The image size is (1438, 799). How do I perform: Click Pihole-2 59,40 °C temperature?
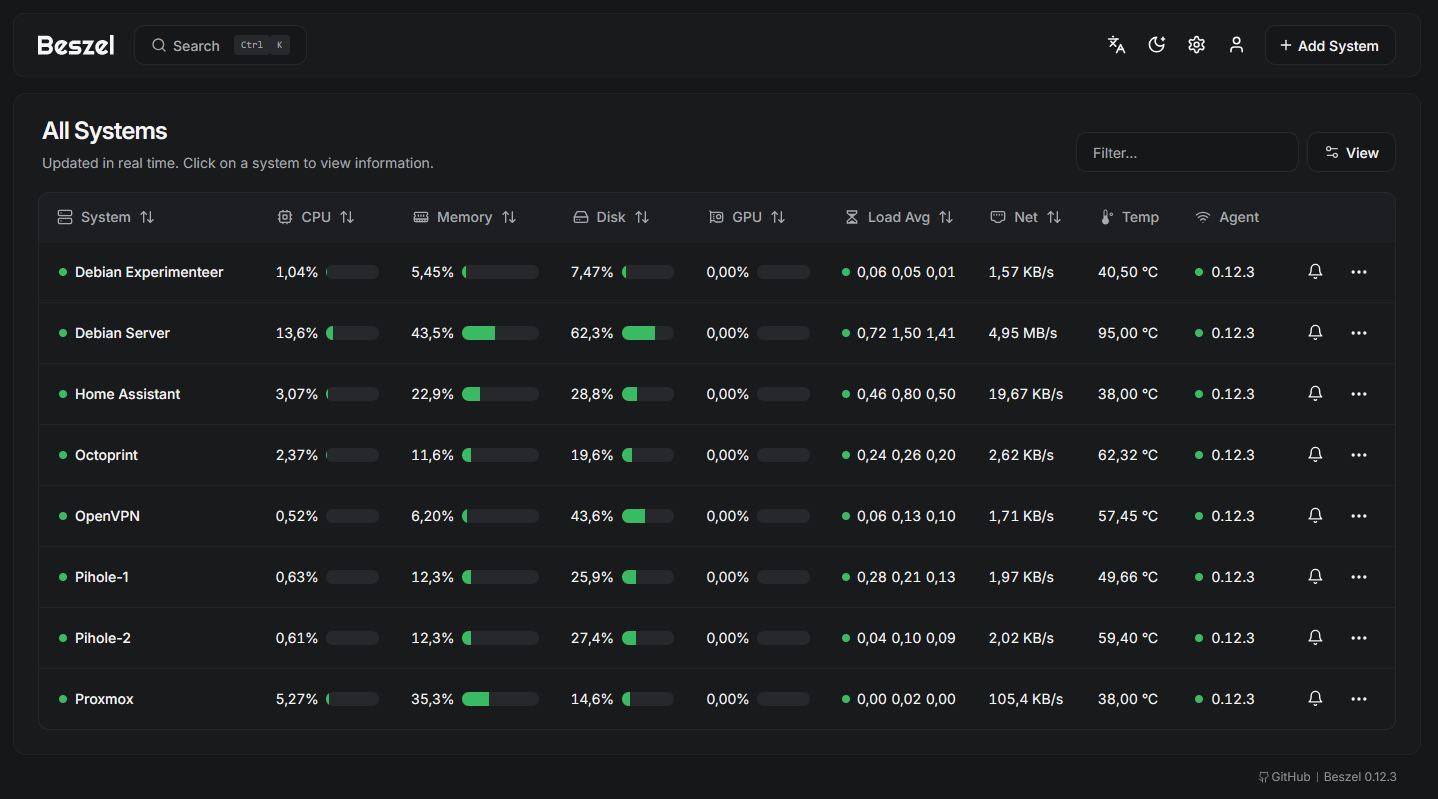pos(1128,638)
